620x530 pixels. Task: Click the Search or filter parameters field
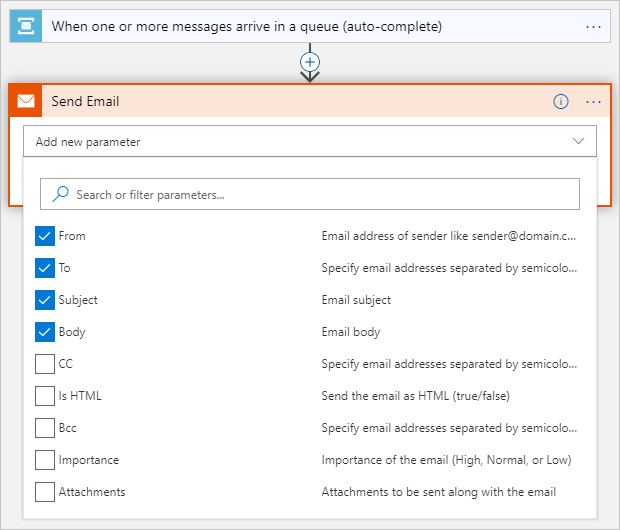pos(320,194)
